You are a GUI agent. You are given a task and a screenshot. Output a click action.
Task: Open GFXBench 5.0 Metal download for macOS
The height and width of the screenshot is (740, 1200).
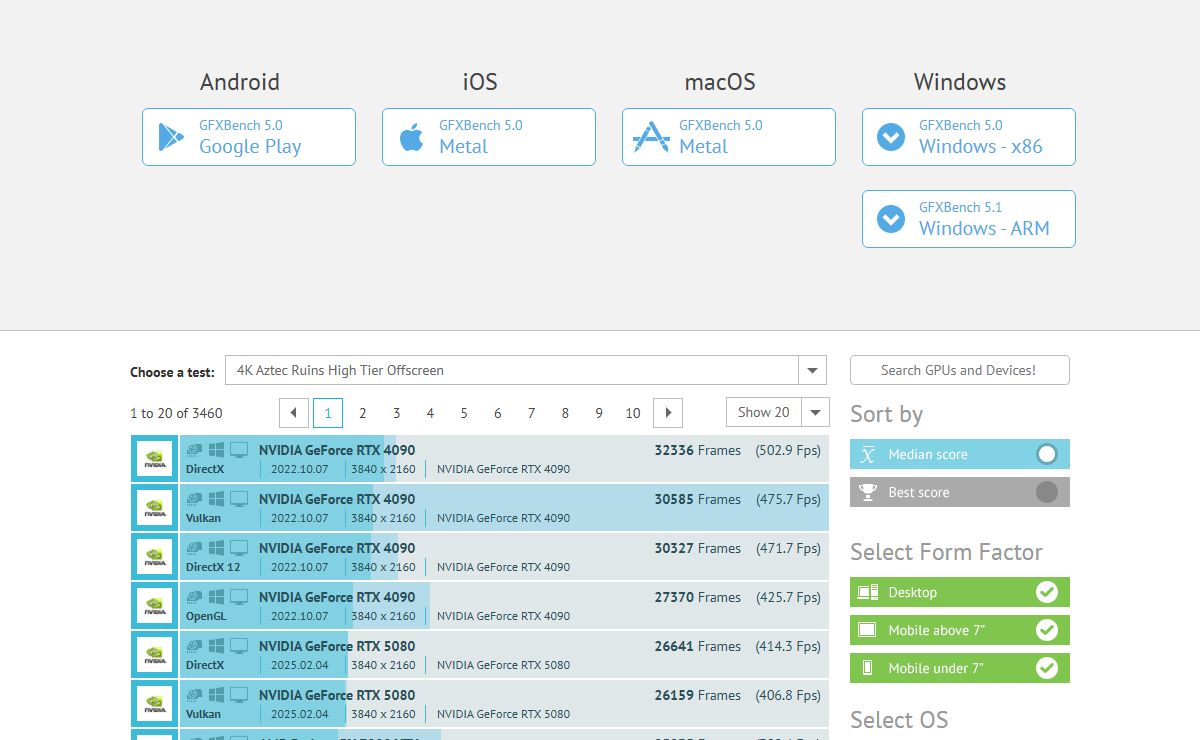click(729, 137)
